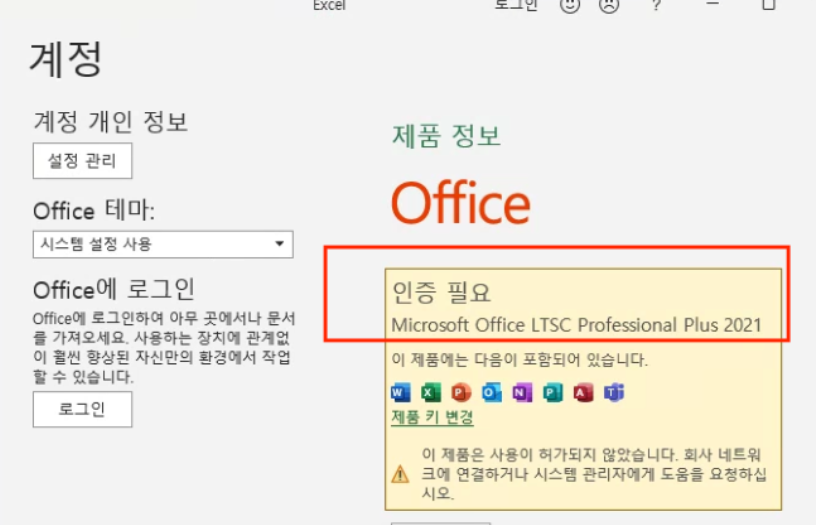This screenshot has height=525, width=816.
Task: Click the 설정 관리 button
Action: [82, 161]
